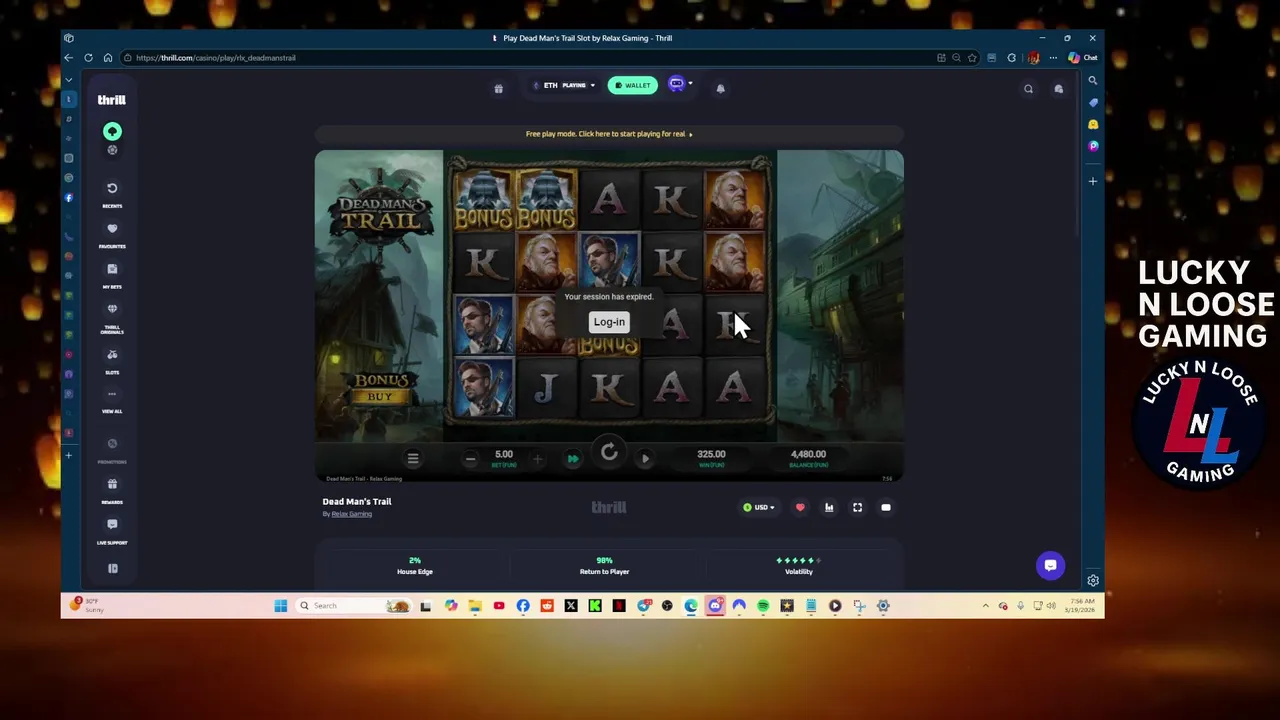Toggle the favourite heart under the game

[800, 507]
